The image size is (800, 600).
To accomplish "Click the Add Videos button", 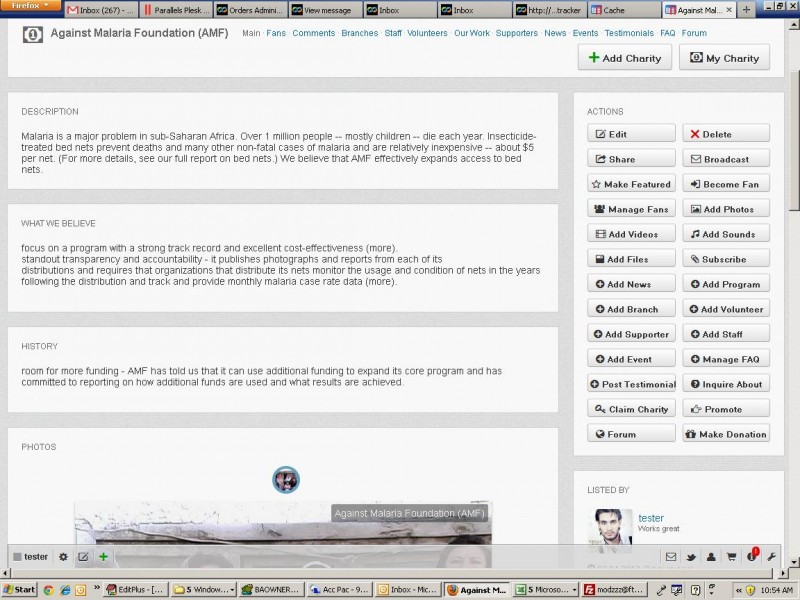I will [x=631, y=234].
